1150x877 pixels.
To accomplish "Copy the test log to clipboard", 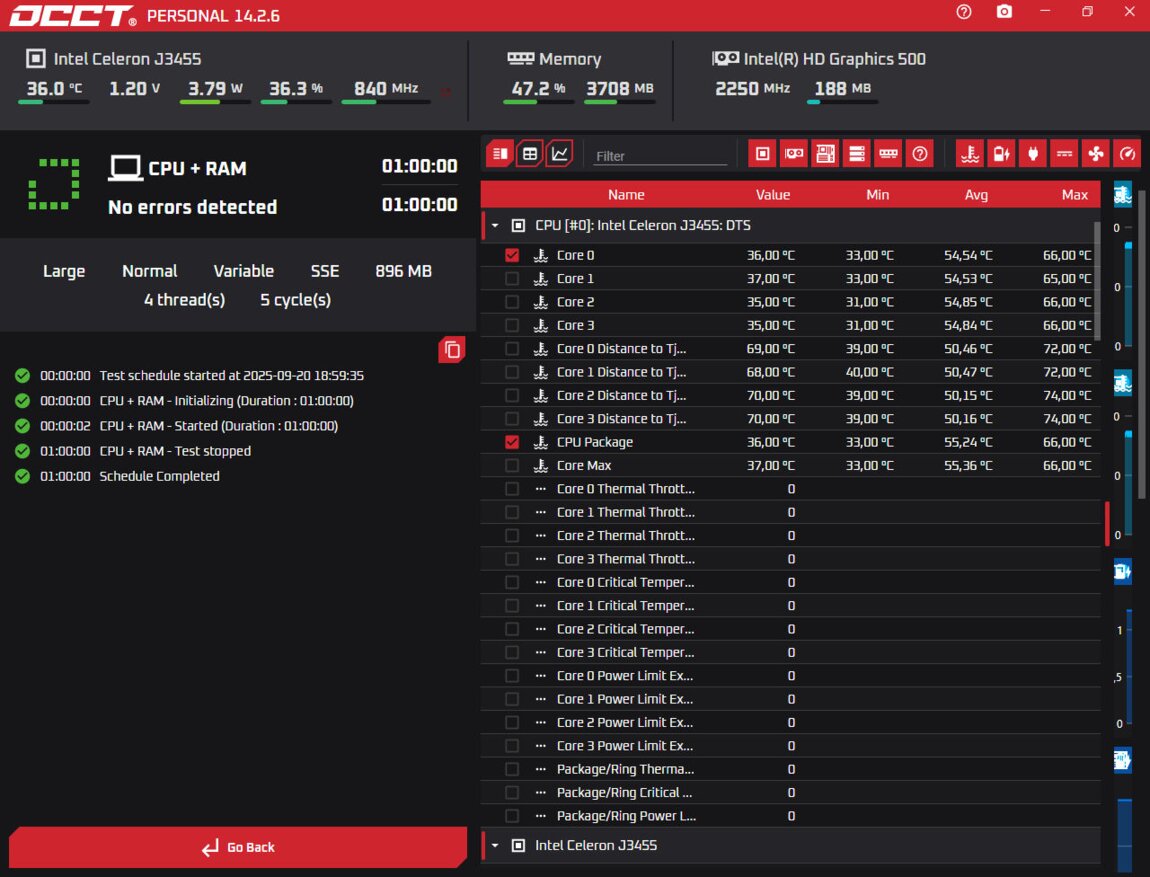I will click(x=452, y=349).
